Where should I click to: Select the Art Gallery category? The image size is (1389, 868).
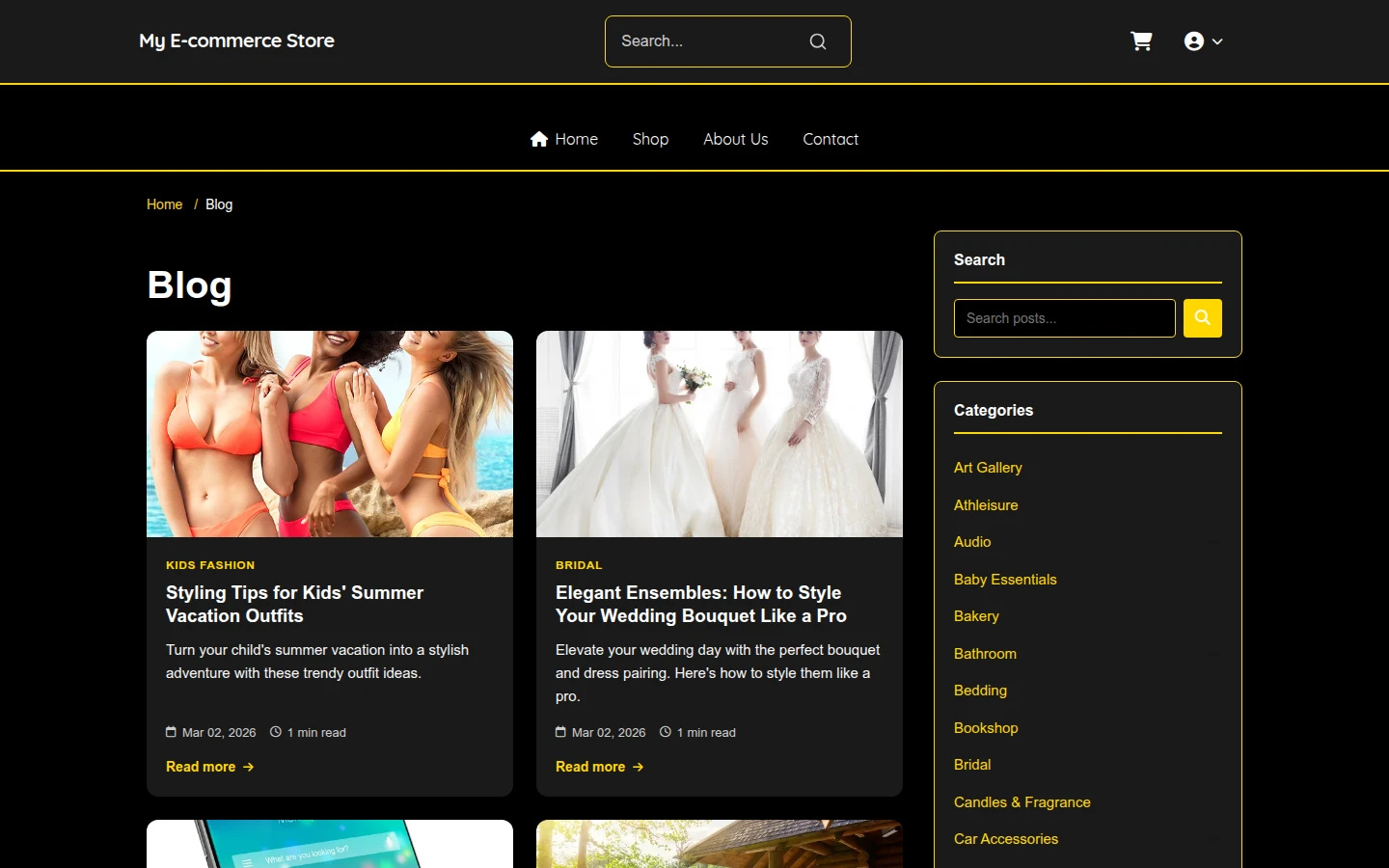[x=988, y=468]
